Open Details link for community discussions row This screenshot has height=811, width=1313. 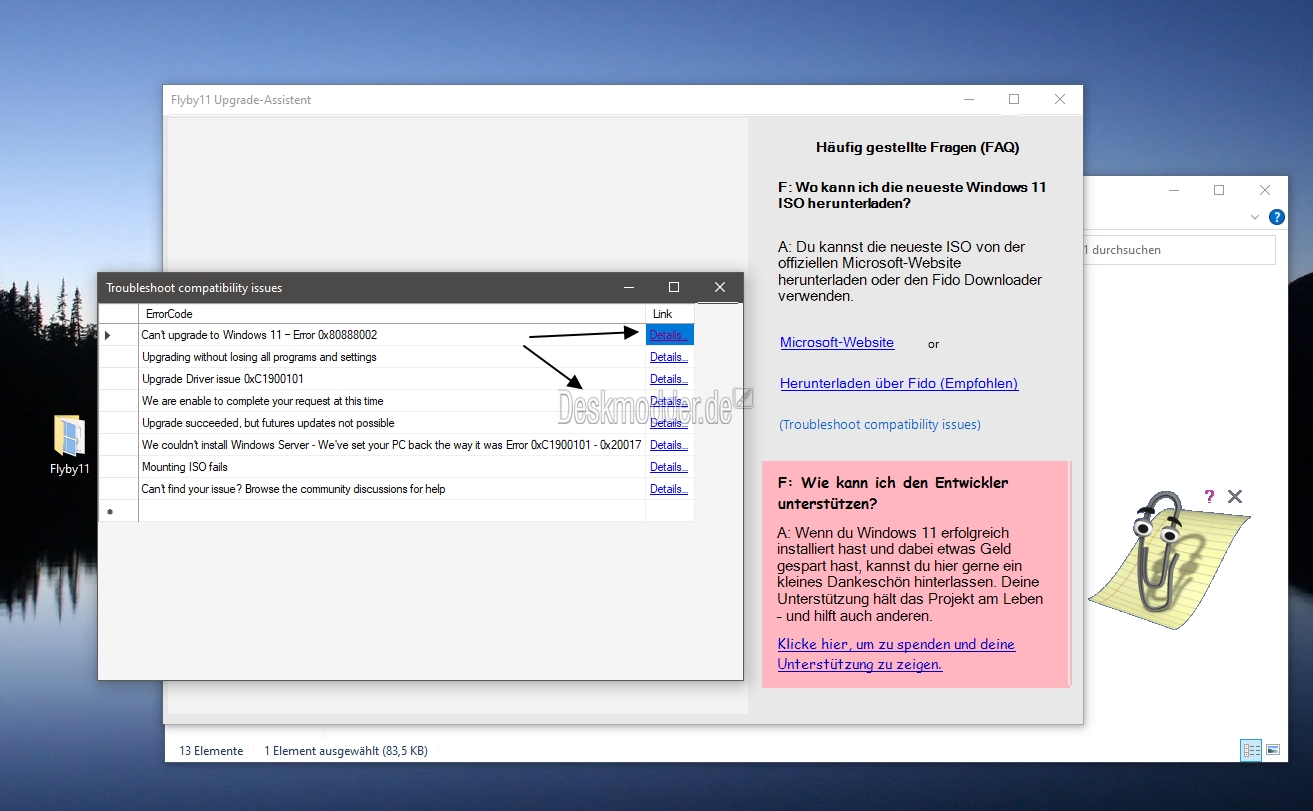click(668, 489)
